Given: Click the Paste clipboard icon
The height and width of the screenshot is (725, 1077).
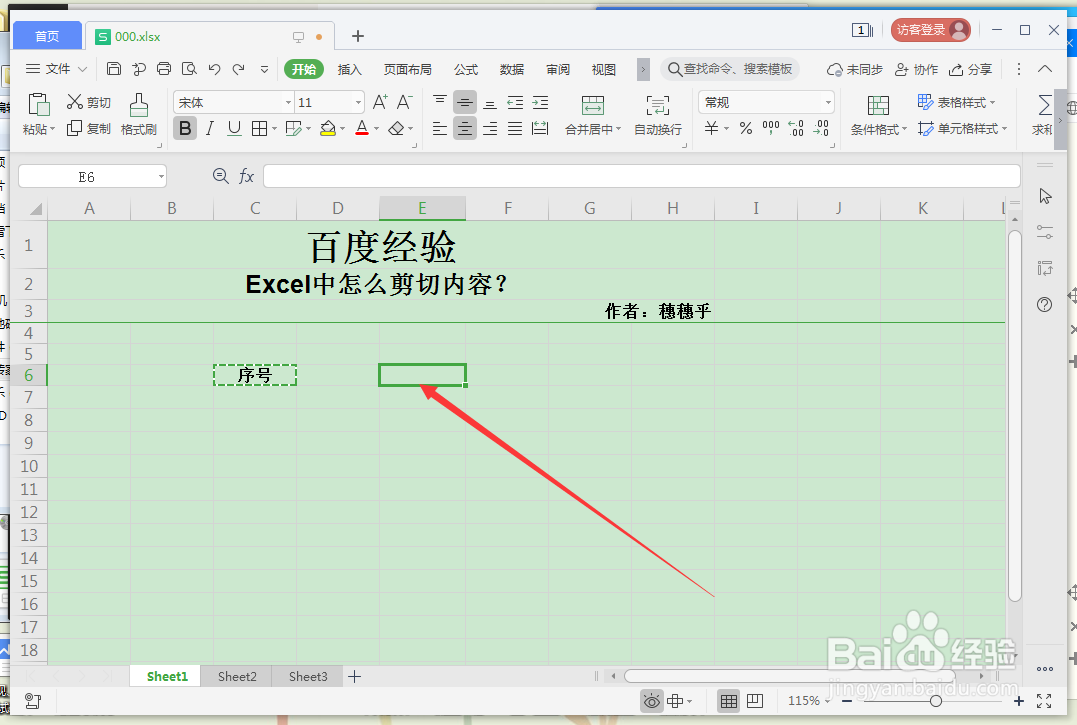Looking at the screenshot, I should (38, 105).
